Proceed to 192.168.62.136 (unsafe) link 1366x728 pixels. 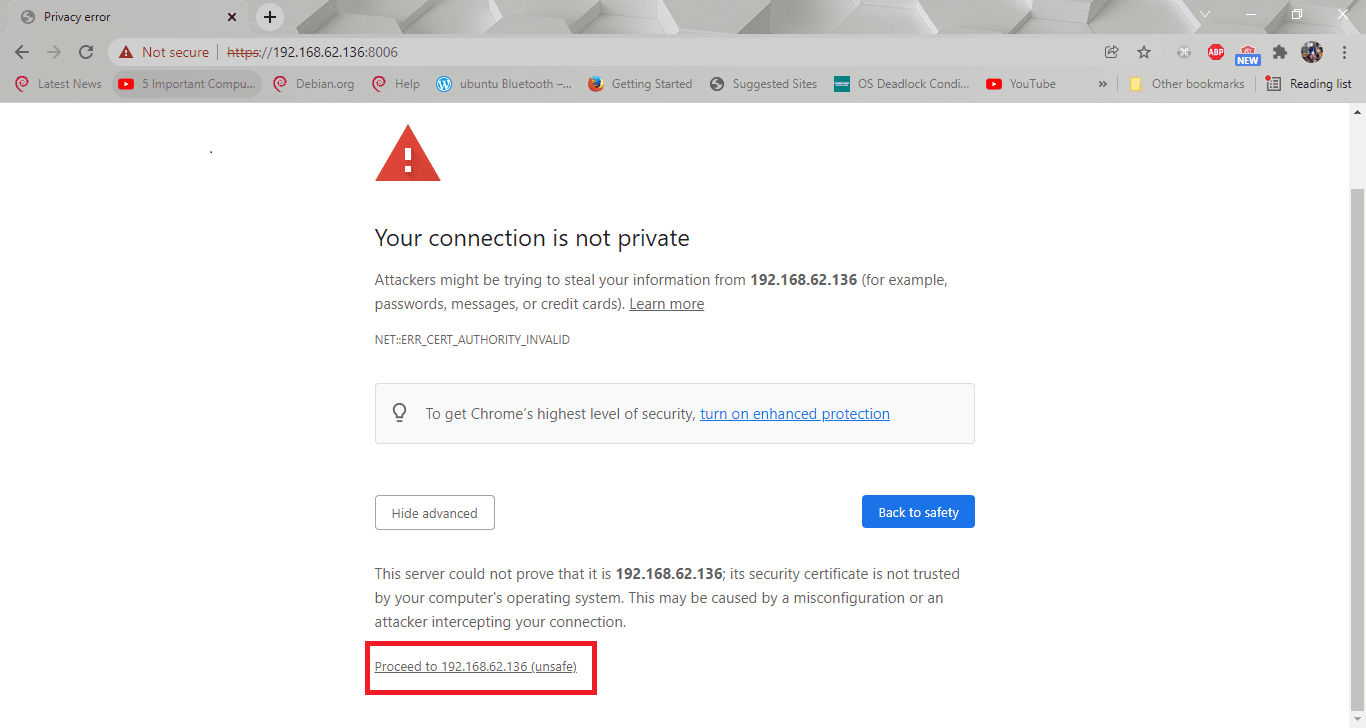pyautogui.click(x=476, y=666)
